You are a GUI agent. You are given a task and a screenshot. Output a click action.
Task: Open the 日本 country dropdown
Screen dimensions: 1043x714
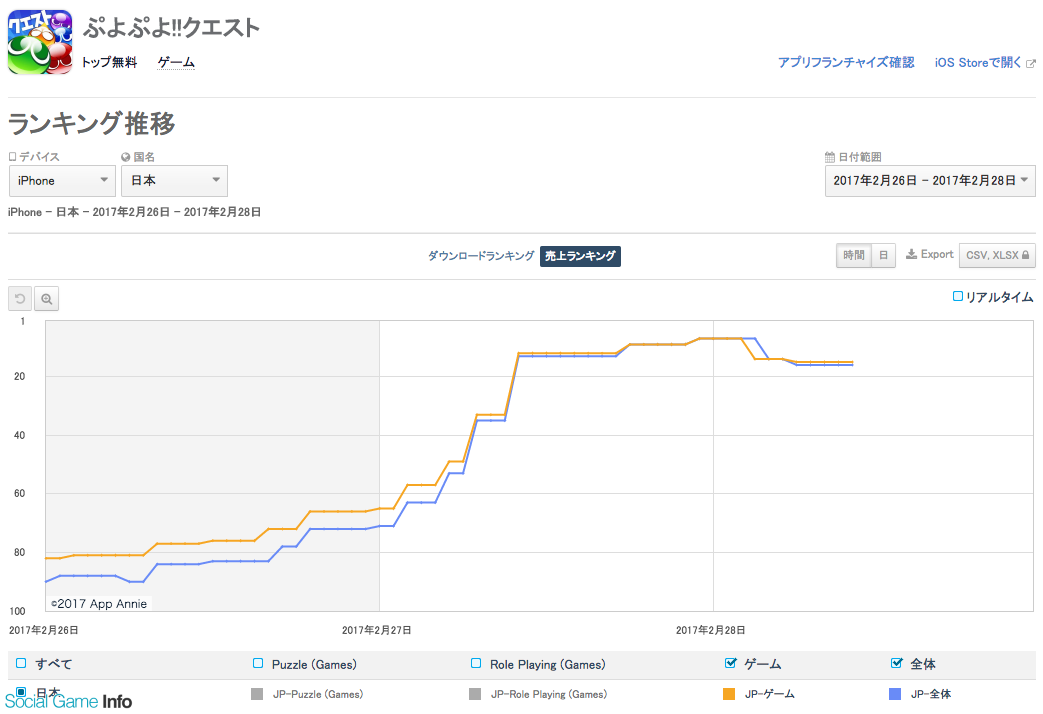click(x=174, y=181)
